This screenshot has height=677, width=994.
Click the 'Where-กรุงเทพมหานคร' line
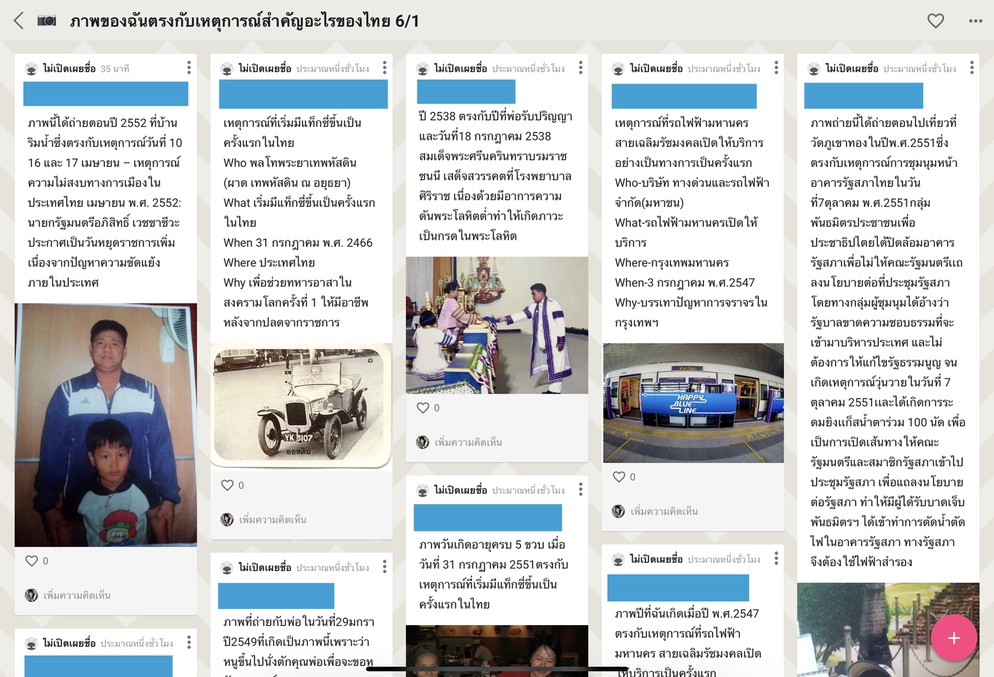tap(672, 262)
